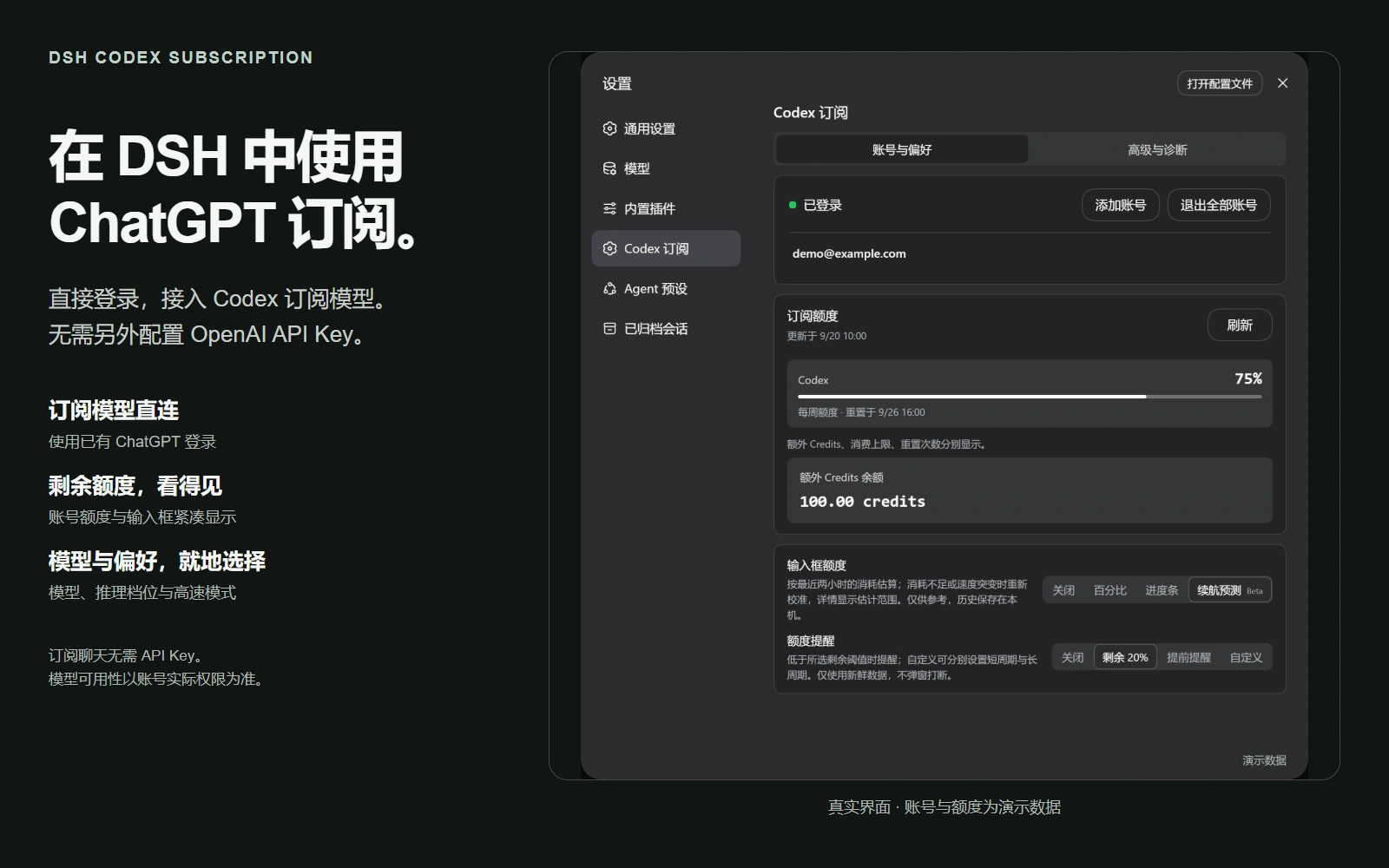
Task: Click the 已归档会话 archive icon
Action: click(x=609, y=328)
